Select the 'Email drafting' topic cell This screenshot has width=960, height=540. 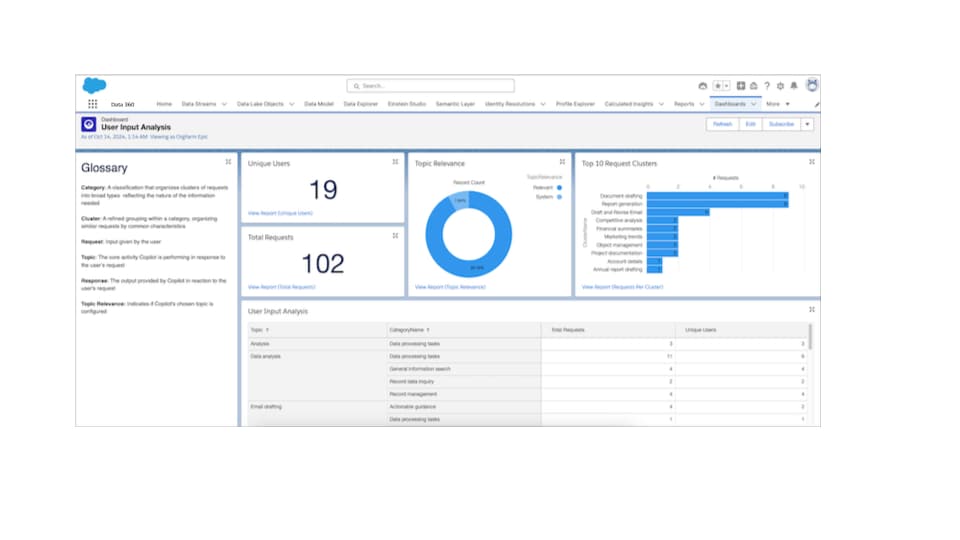tap(317, 413)
